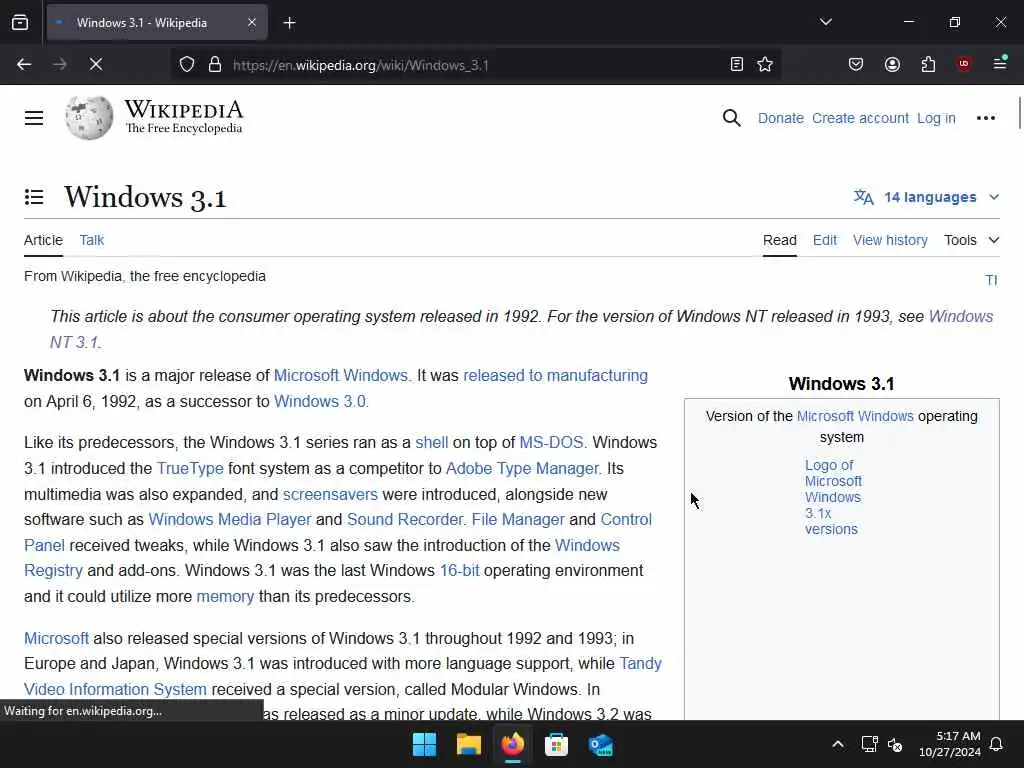Open the View history tab

890,240
